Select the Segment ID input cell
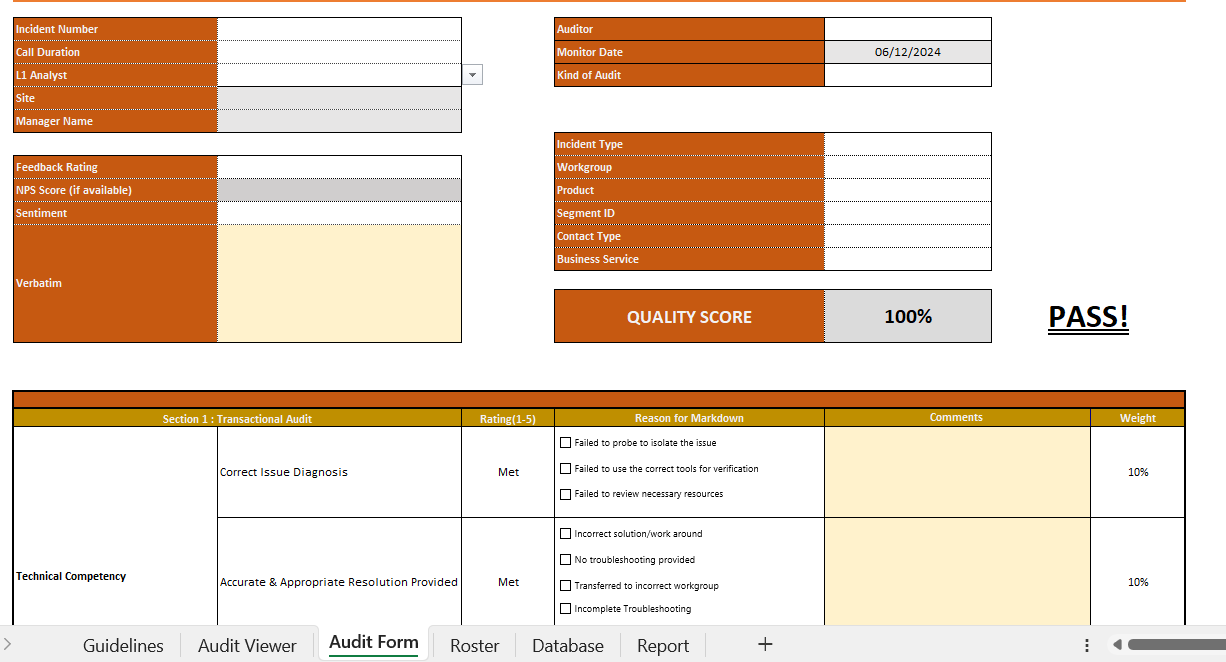 [908, 213]
